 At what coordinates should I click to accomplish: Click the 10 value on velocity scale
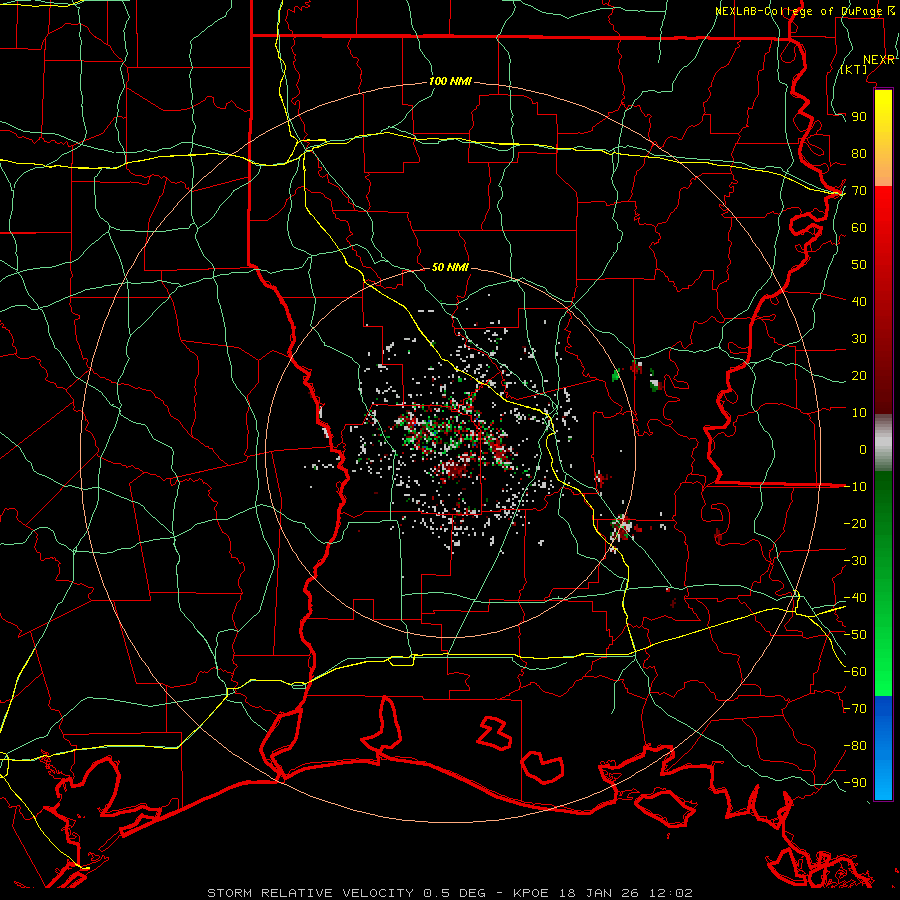859,413
